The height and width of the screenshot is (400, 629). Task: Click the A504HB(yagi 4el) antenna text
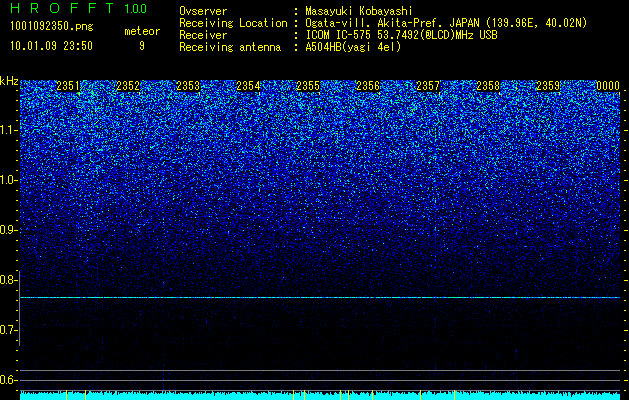tap(353, 47)
